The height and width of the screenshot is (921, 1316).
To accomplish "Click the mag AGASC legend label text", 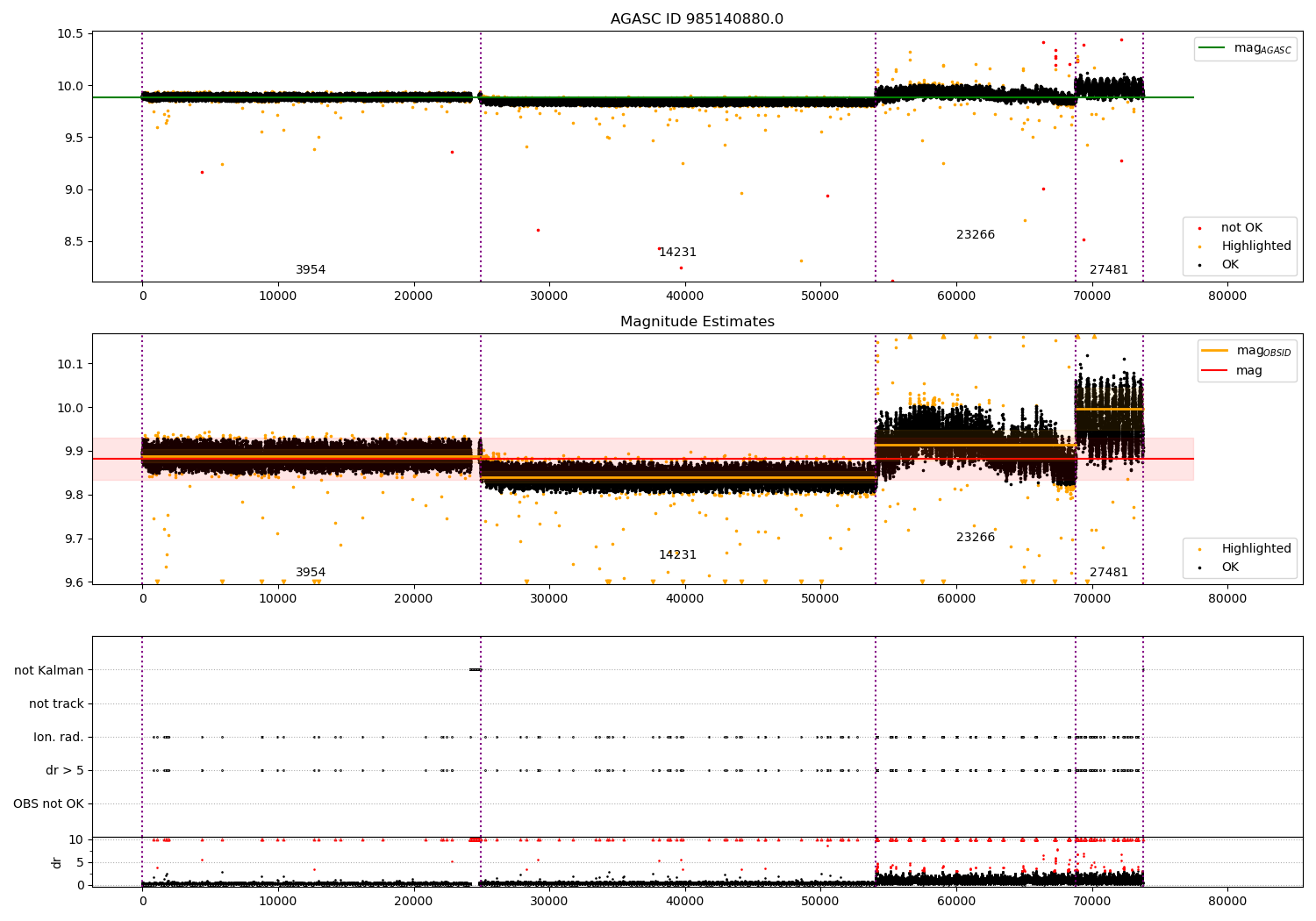I will [x=1263, y=49].
